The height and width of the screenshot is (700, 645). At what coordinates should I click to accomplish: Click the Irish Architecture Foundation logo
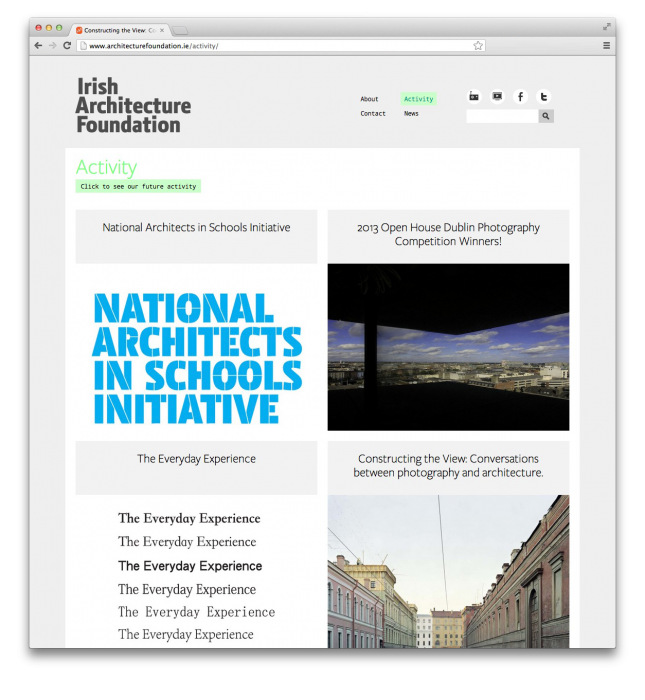point(133,105)
